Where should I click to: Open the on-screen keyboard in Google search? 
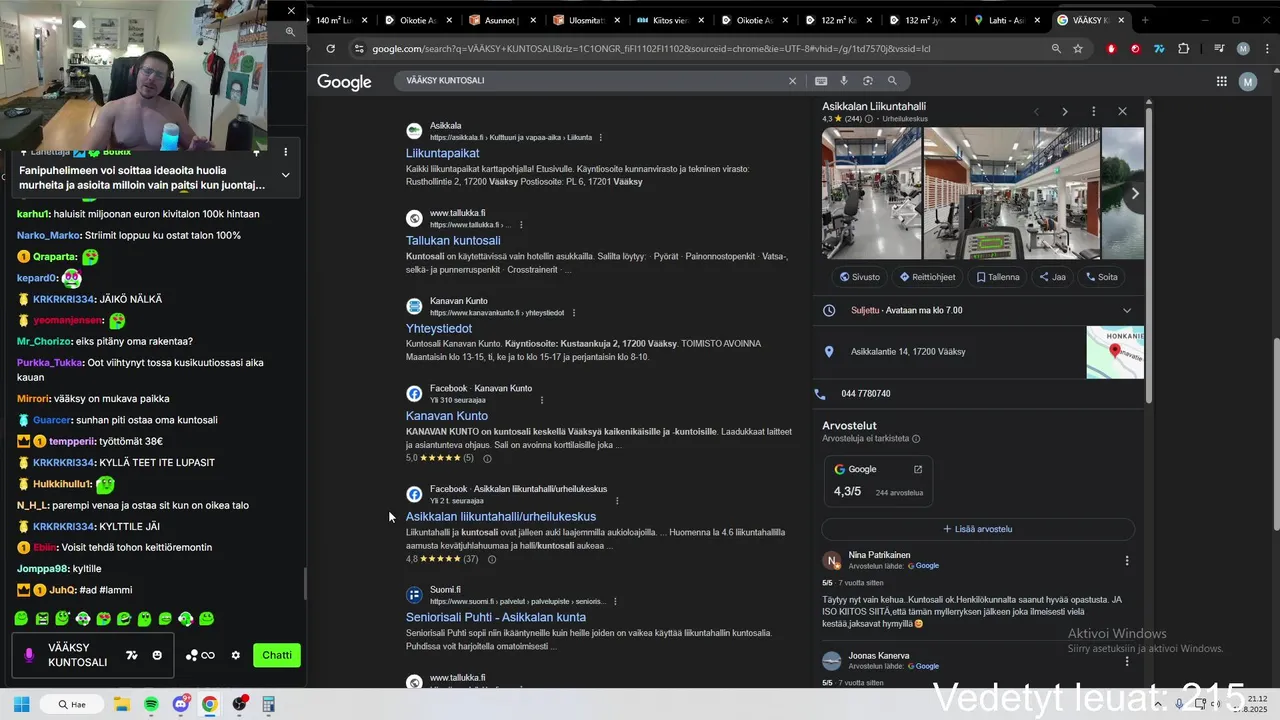821,81
